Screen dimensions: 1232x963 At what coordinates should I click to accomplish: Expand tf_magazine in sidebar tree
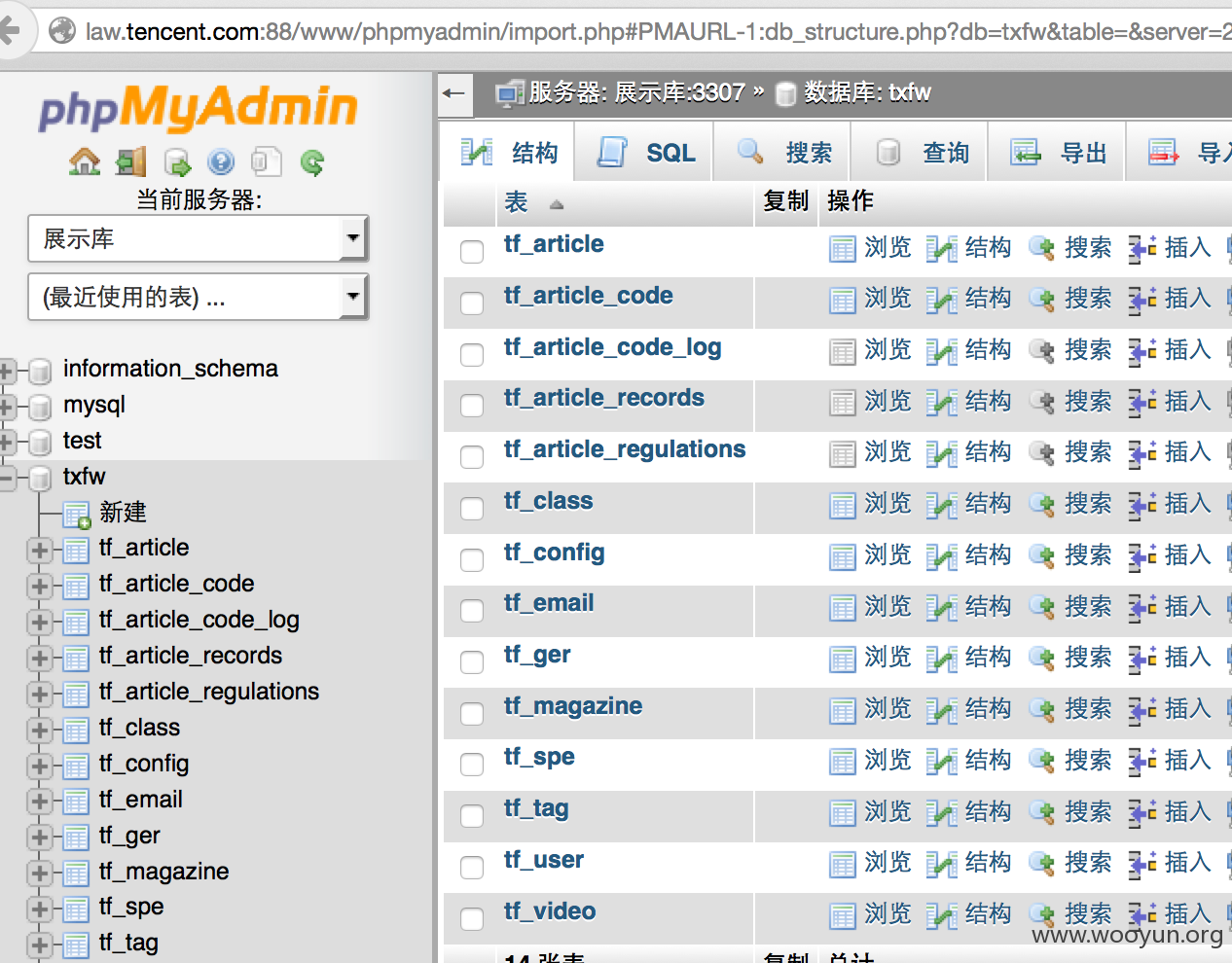pyautogui.click(x=40, y=874)
